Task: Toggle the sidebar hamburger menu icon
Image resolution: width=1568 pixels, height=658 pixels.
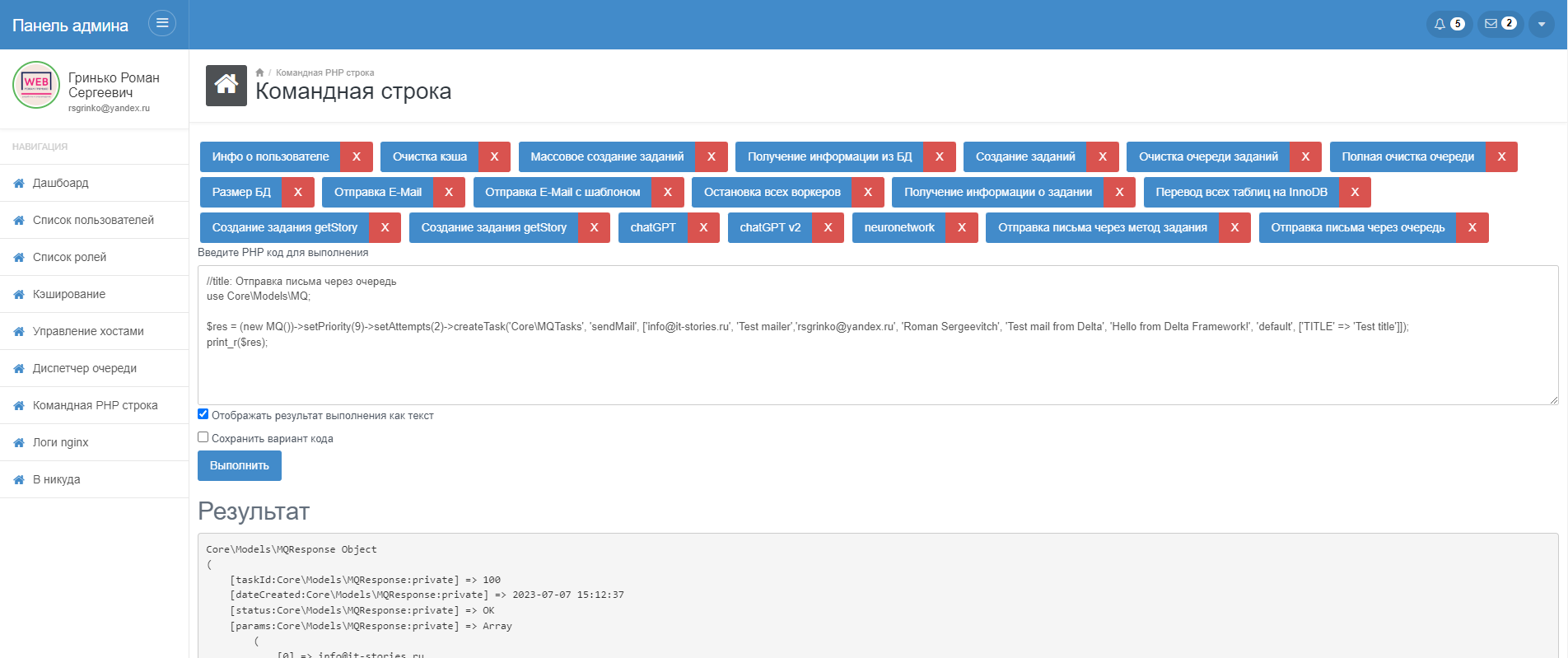Action: click(162, 23)
